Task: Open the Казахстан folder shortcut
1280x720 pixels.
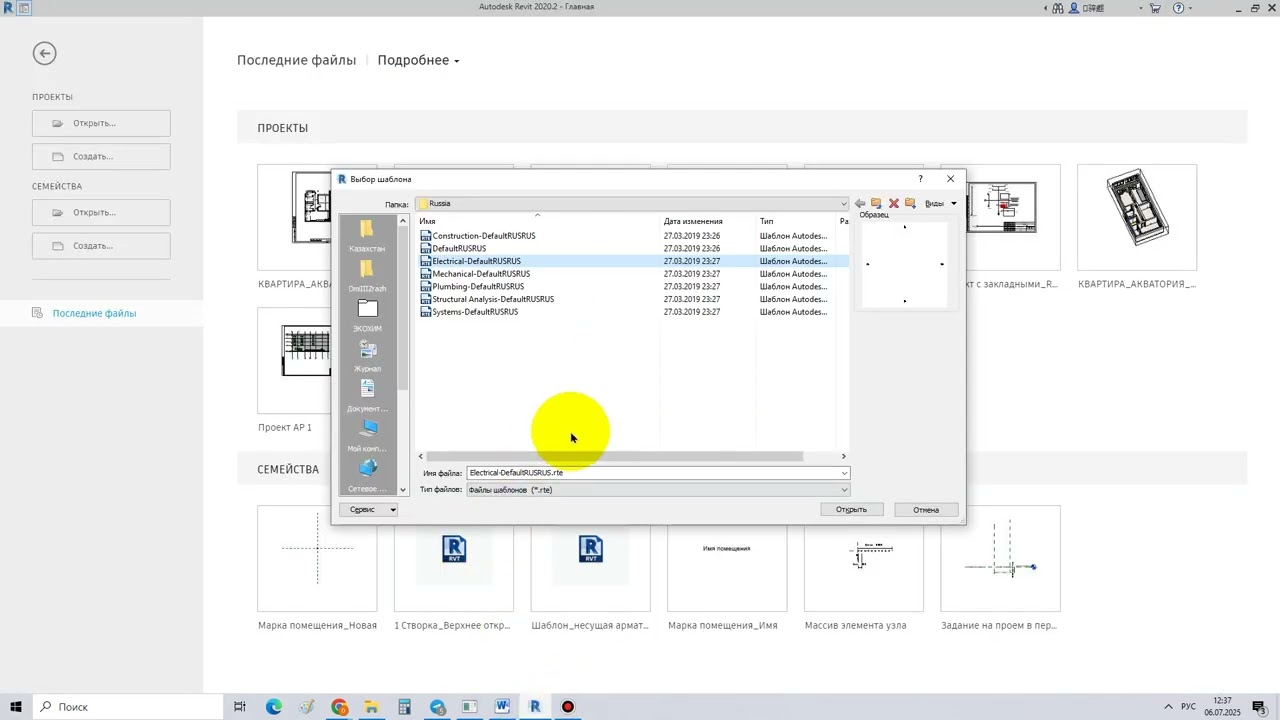Action: click(367, 236)
